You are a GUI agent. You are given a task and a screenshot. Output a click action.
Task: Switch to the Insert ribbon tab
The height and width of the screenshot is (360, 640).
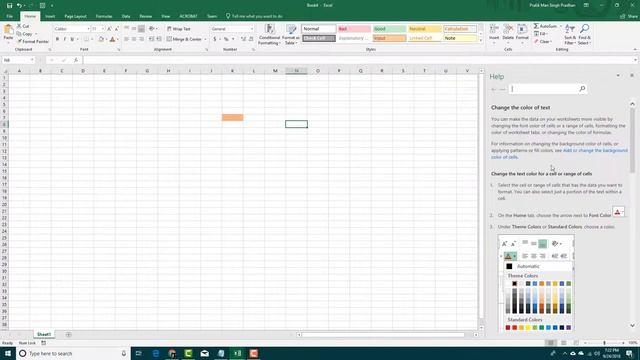[50, 16]
